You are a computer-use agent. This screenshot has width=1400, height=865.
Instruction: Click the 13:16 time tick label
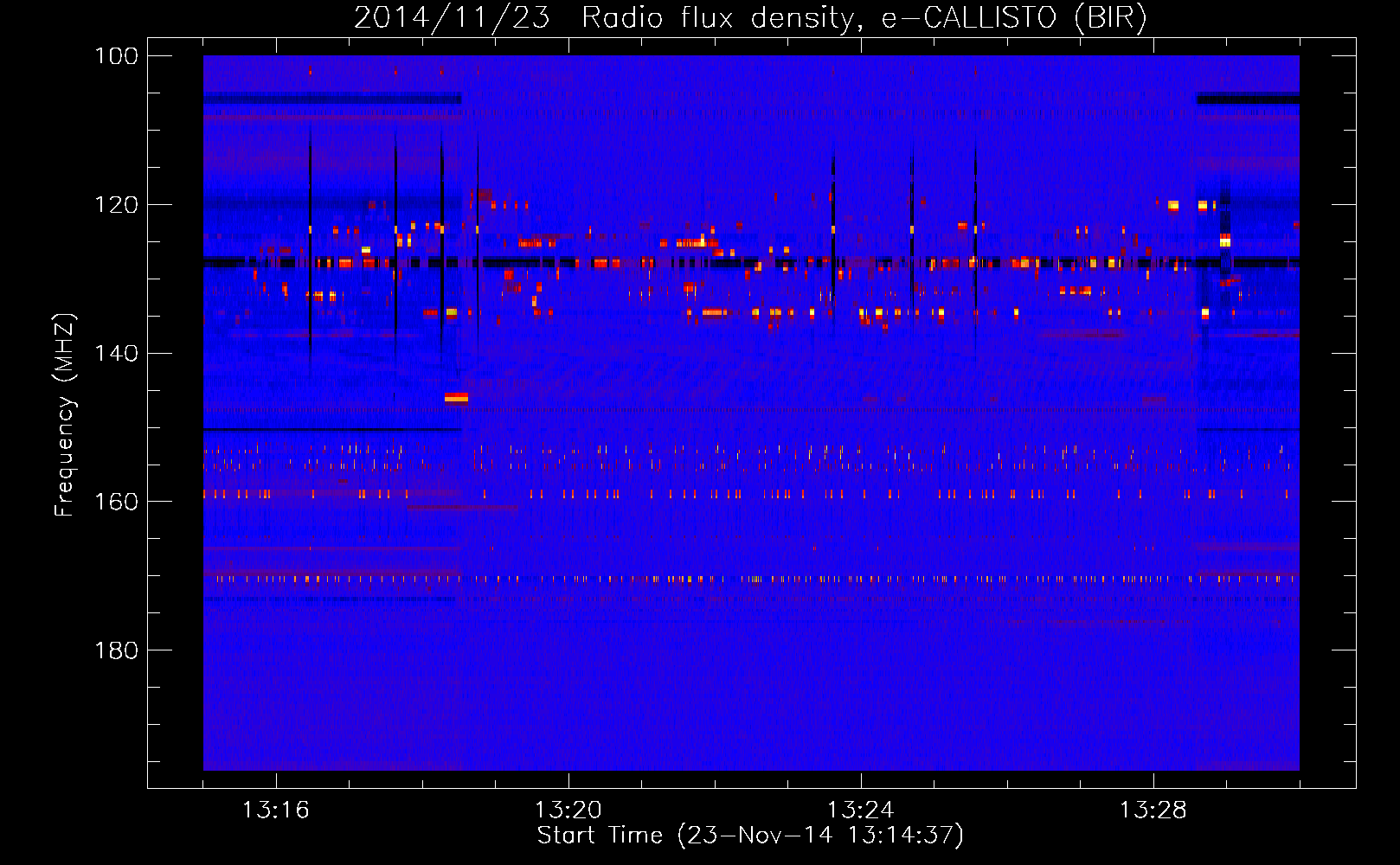(276, 811)
